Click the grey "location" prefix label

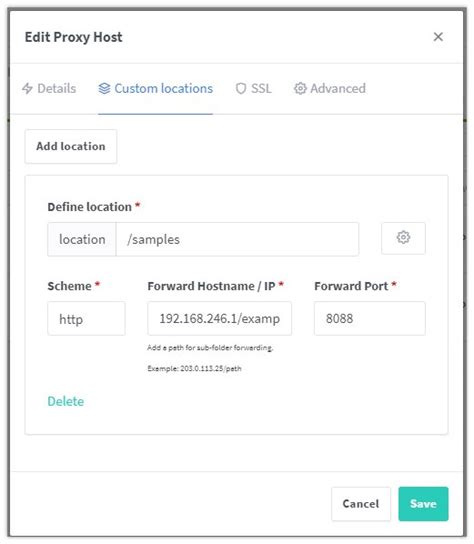(x=82, y=239)
